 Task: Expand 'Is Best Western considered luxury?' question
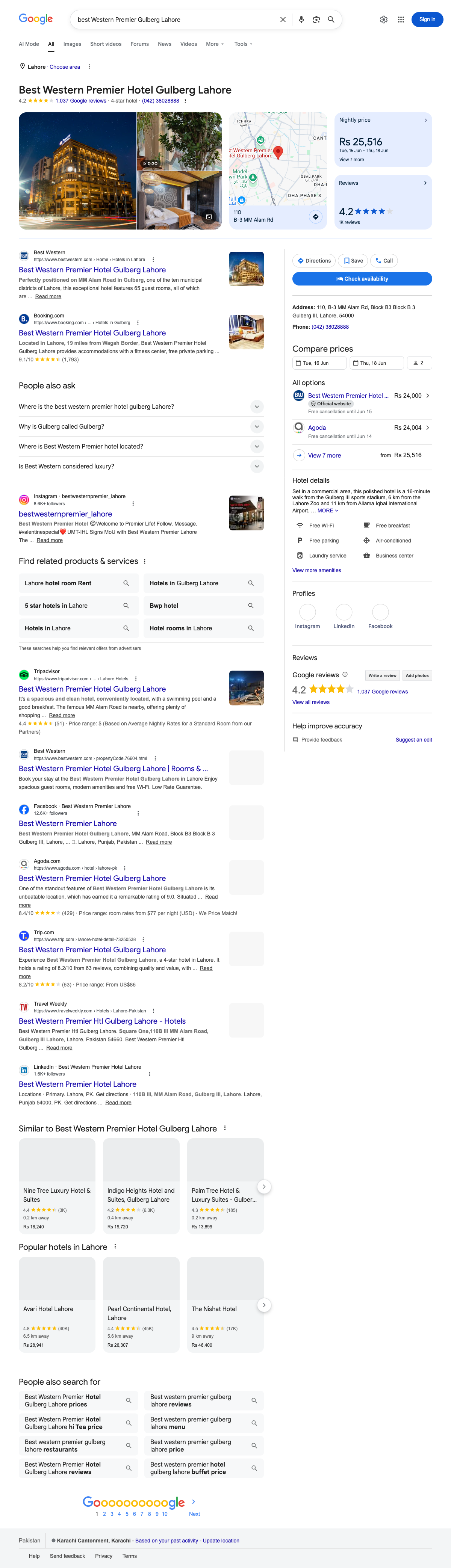[x=141, y=466]
